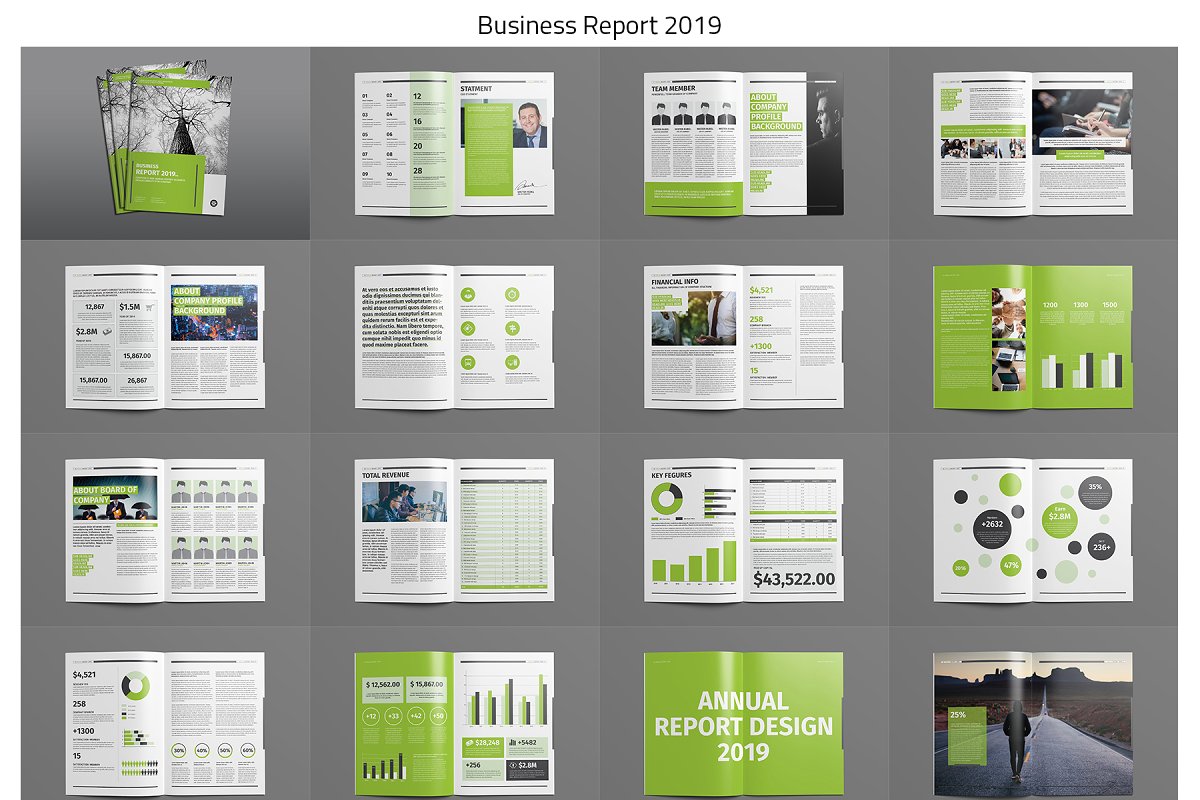The image size is (1200, 800).
Task: Click the CEO portrait photo
Action: 531,125
